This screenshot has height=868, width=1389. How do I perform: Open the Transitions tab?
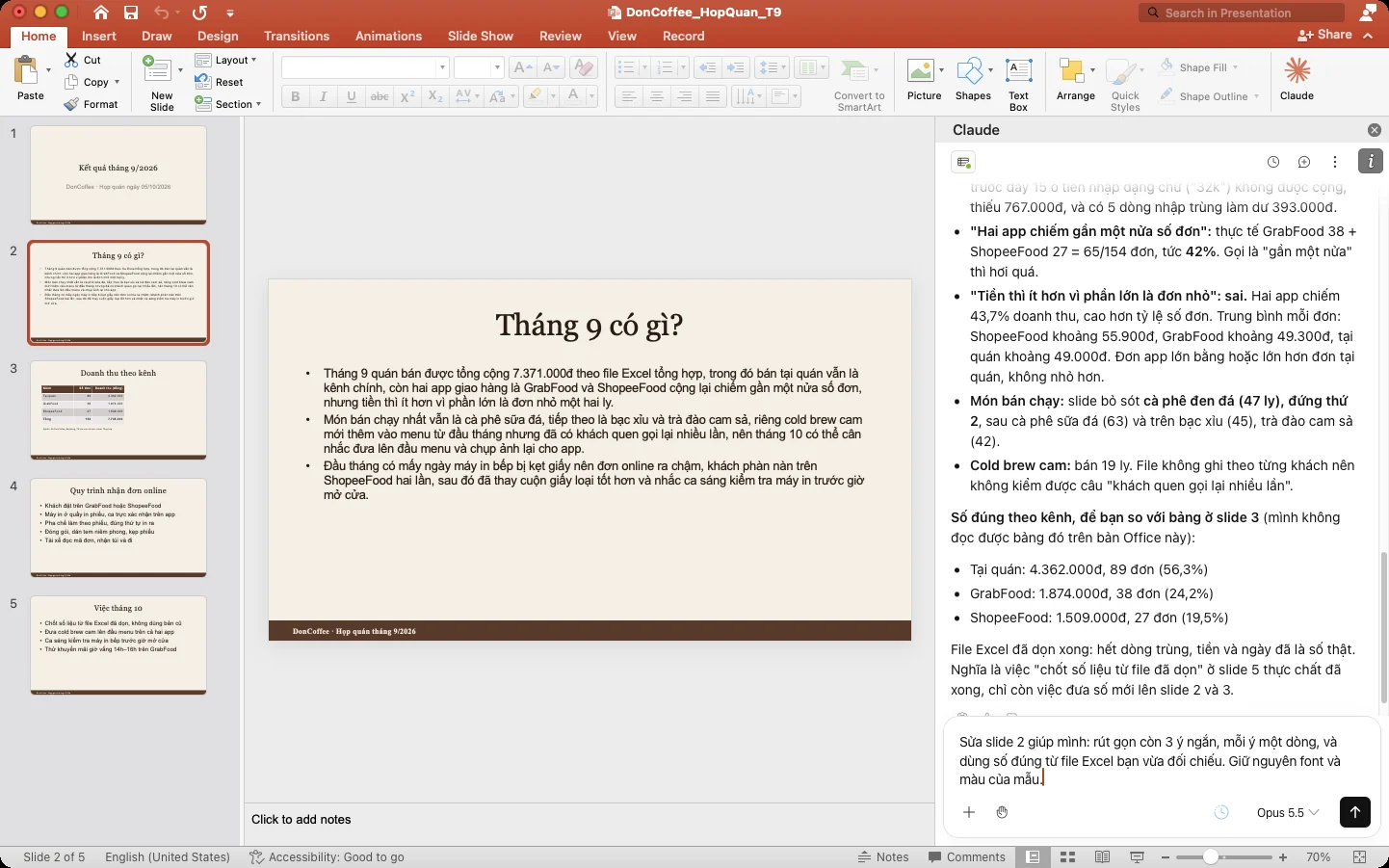297,36
